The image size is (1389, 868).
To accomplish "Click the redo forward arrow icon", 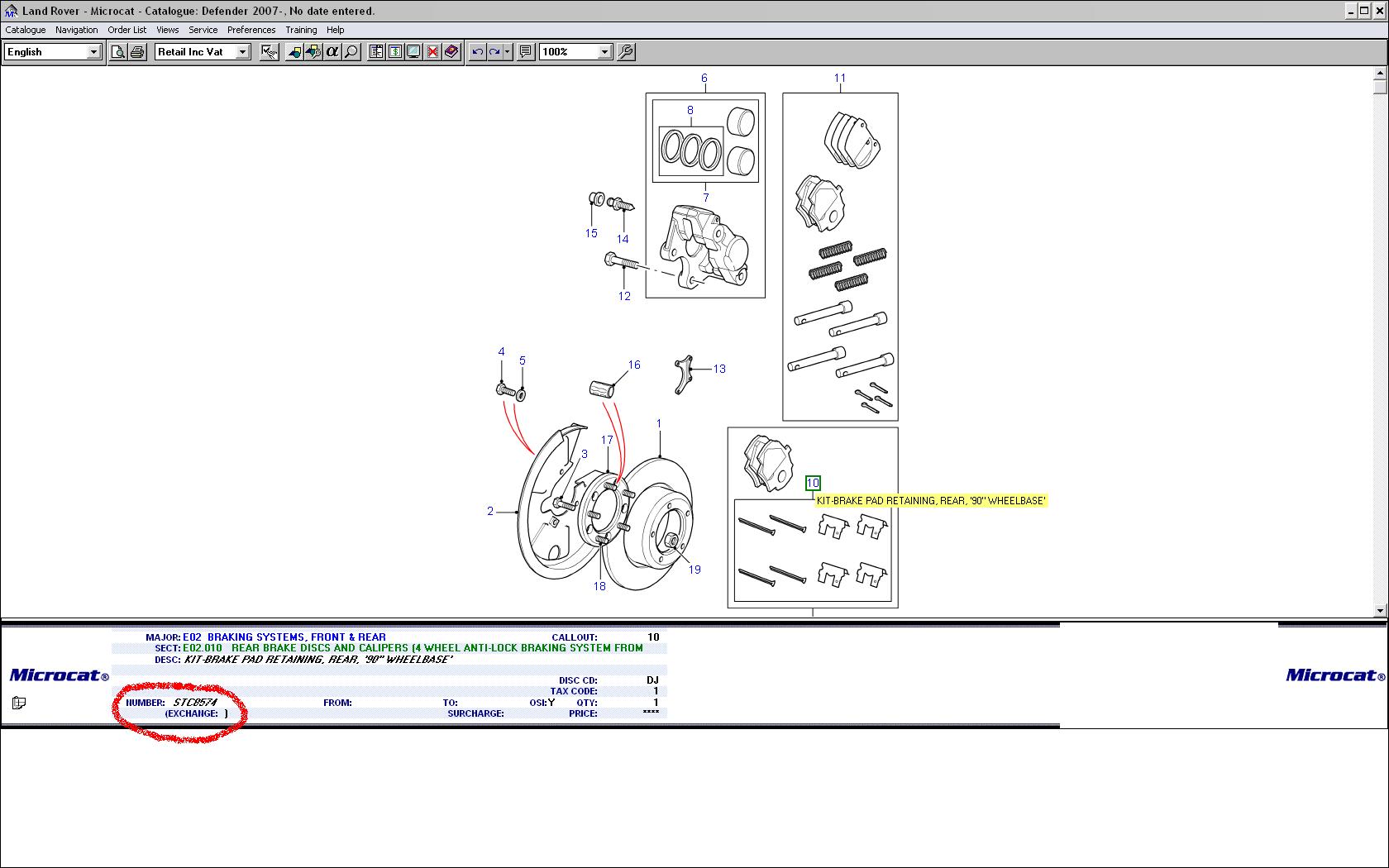I will click(494, 52).
